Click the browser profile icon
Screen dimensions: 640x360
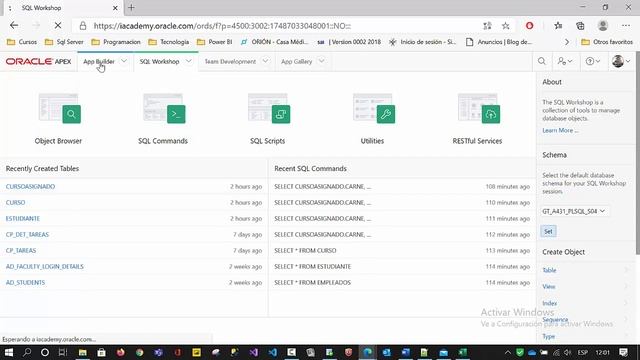[x=602, y=26]
